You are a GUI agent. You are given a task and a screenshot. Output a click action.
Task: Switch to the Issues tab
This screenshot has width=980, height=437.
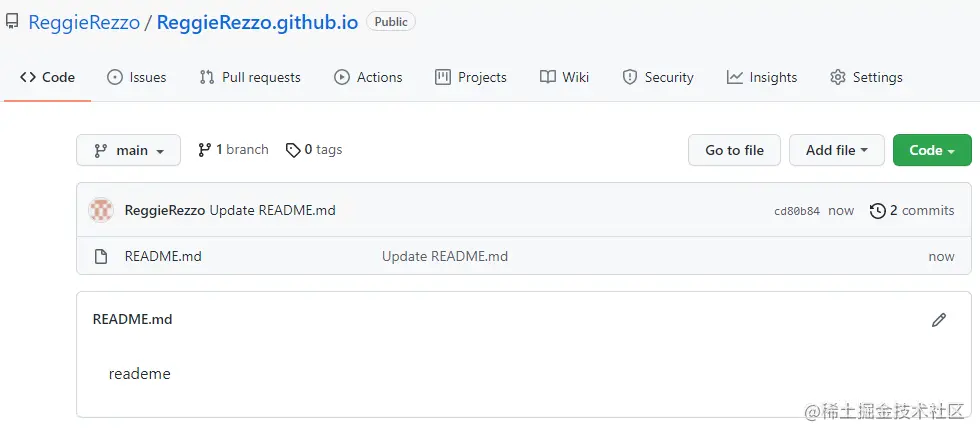click(136, 78)
